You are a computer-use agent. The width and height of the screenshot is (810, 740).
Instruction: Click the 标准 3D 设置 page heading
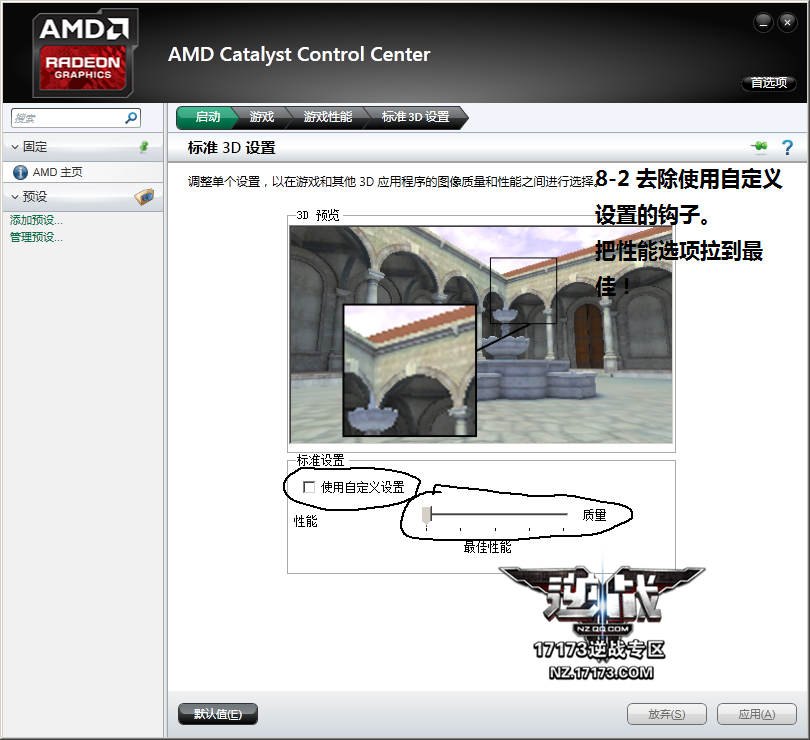(231, 148)
